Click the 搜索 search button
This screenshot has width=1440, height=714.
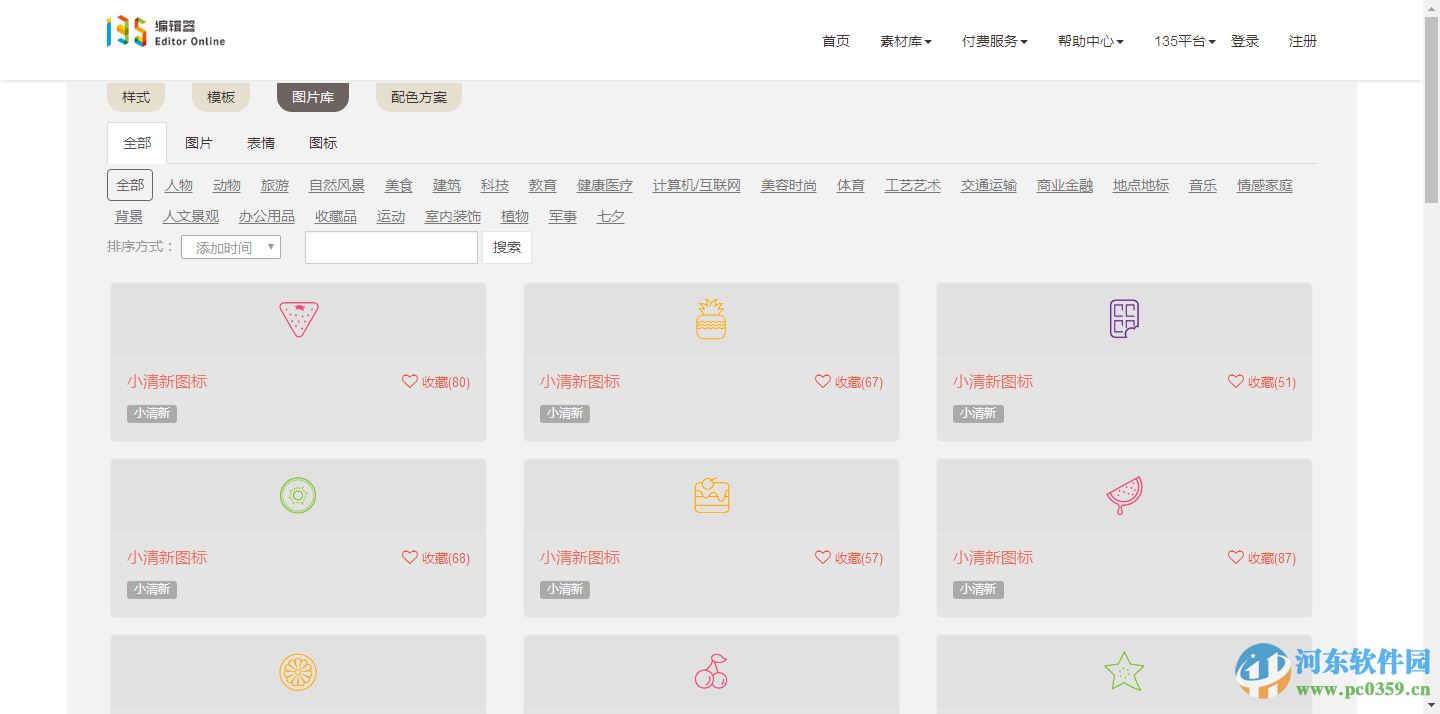[x=506, y=246]
